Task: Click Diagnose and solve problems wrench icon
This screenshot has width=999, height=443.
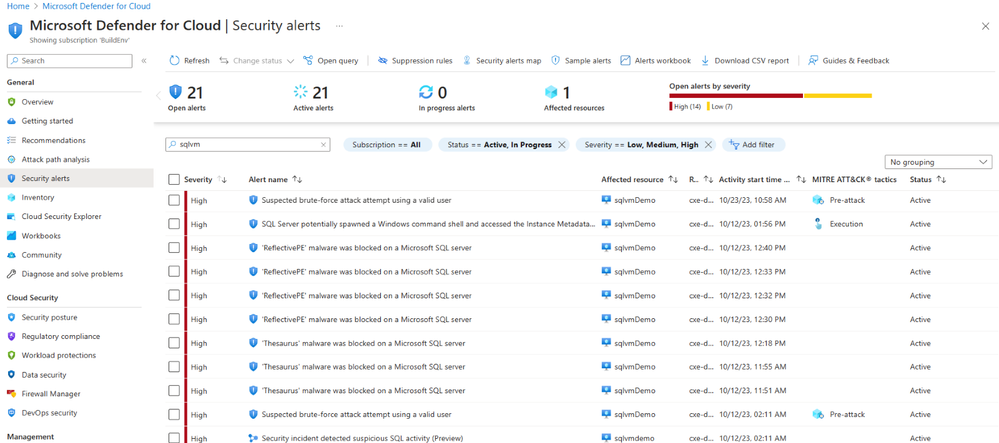Action: coord(11,274)
